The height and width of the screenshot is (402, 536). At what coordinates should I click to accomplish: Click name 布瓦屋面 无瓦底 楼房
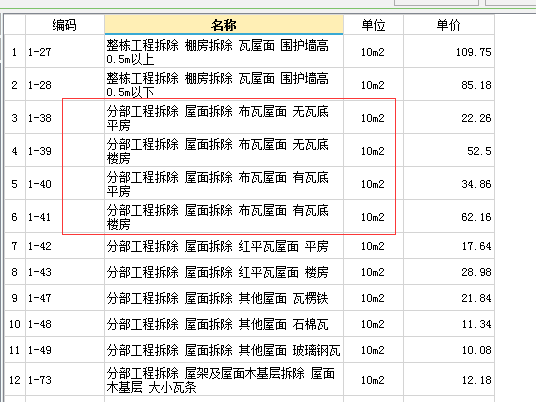click(x=224, y=150)
